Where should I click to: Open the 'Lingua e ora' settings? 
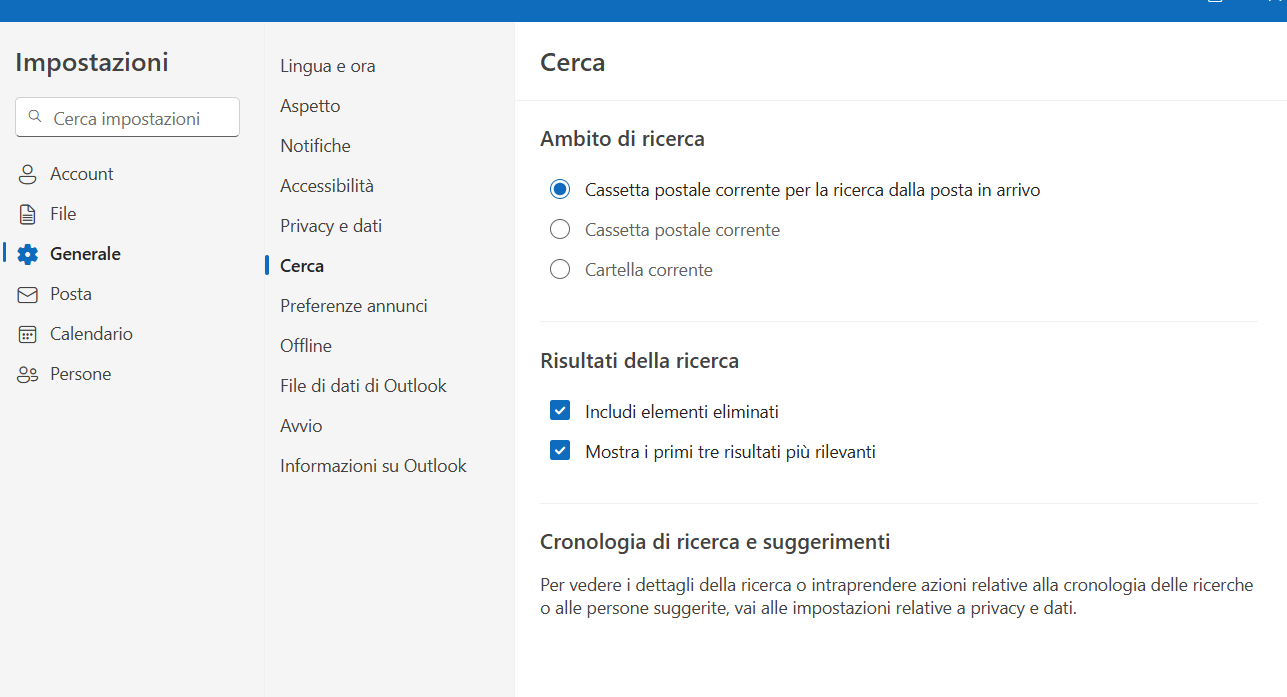(328, 66)
